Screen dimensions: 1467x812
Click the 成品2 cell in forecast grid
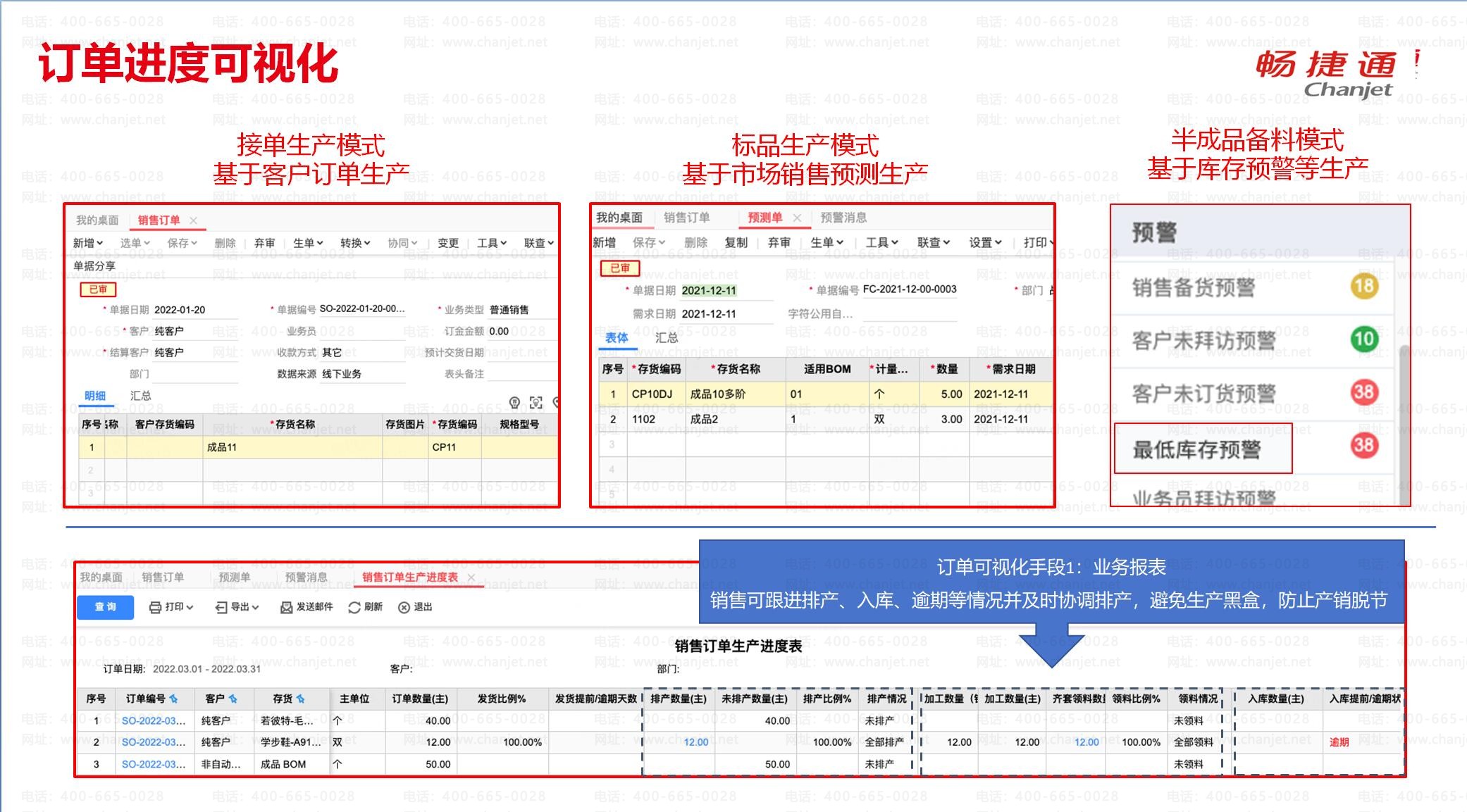[735, 419]
